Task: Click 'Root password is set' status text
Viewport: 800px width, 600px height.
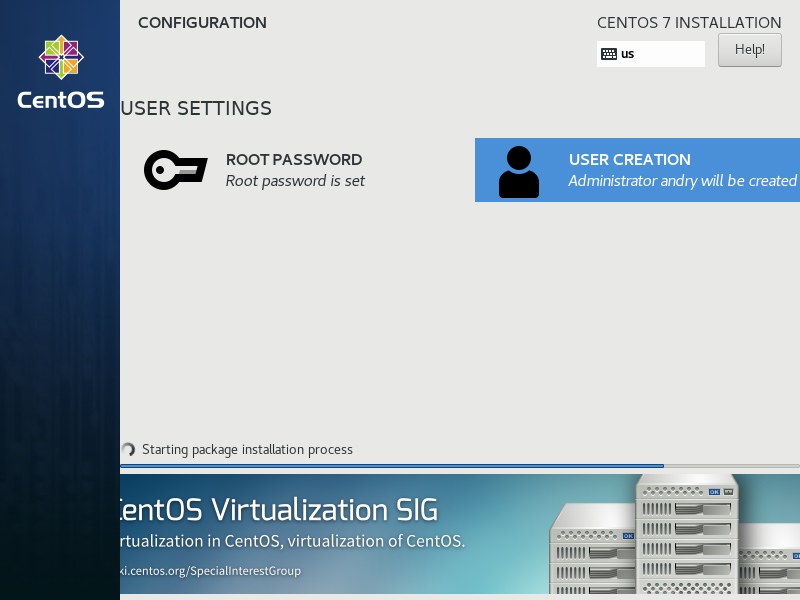Action: click(295, 181)
